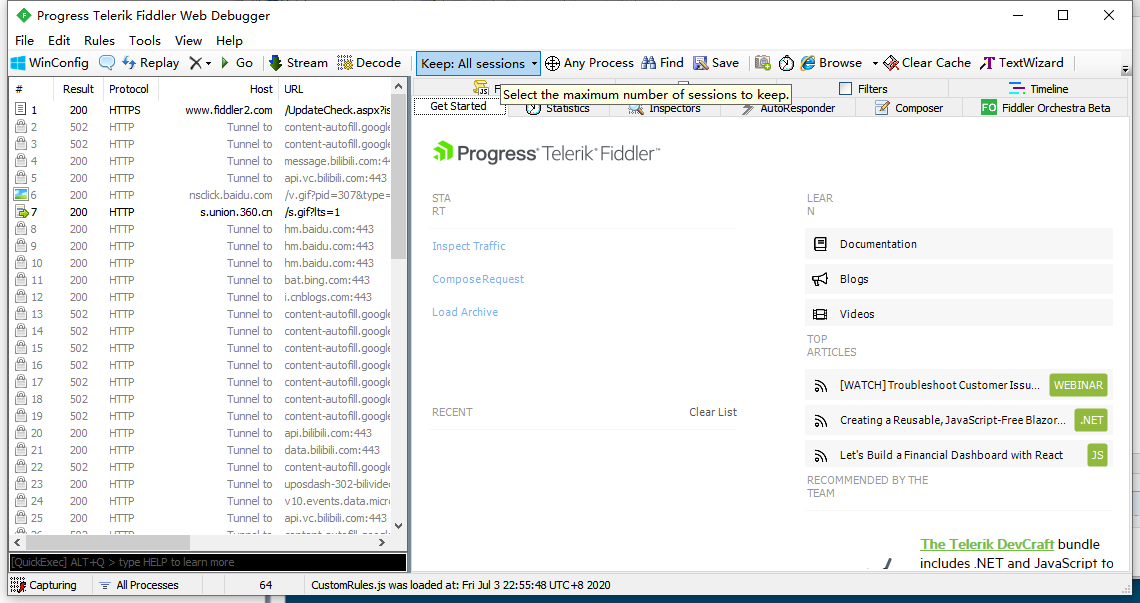
Task: Switch to the AutoResponder tab
Action: [788, 108]
